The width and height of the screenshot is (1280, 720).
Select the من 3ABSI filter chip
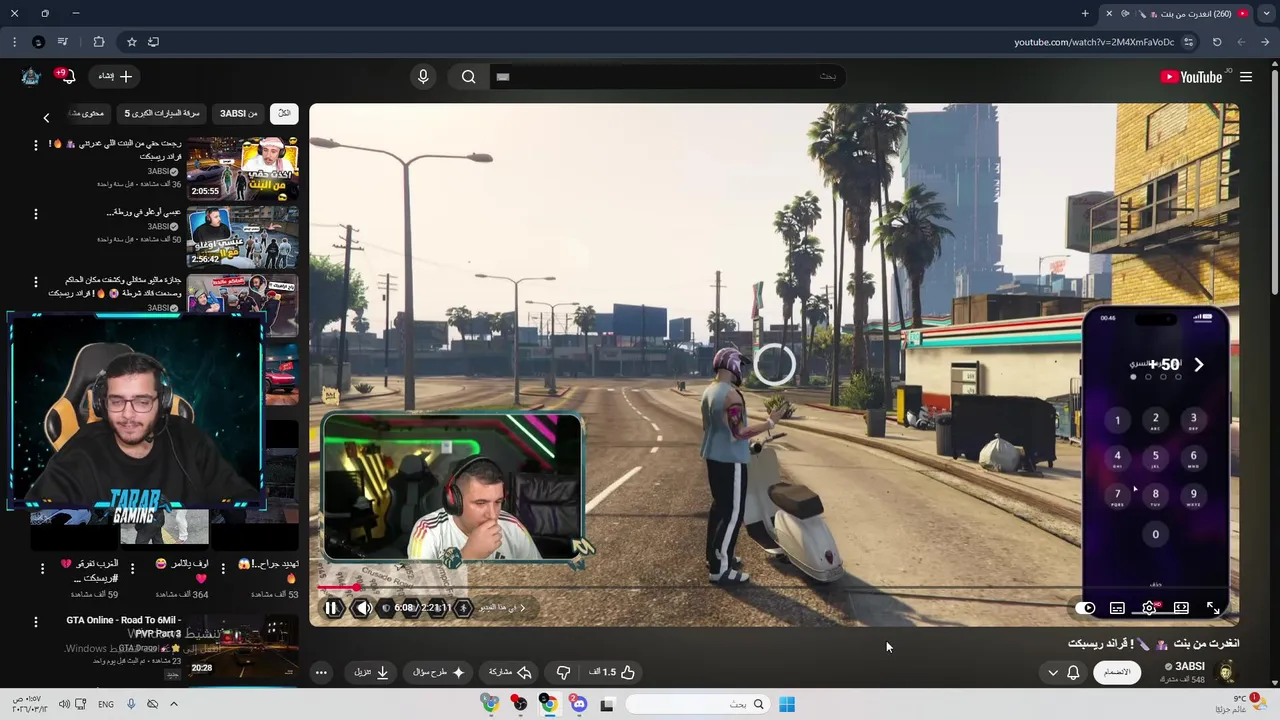point(239,113)
